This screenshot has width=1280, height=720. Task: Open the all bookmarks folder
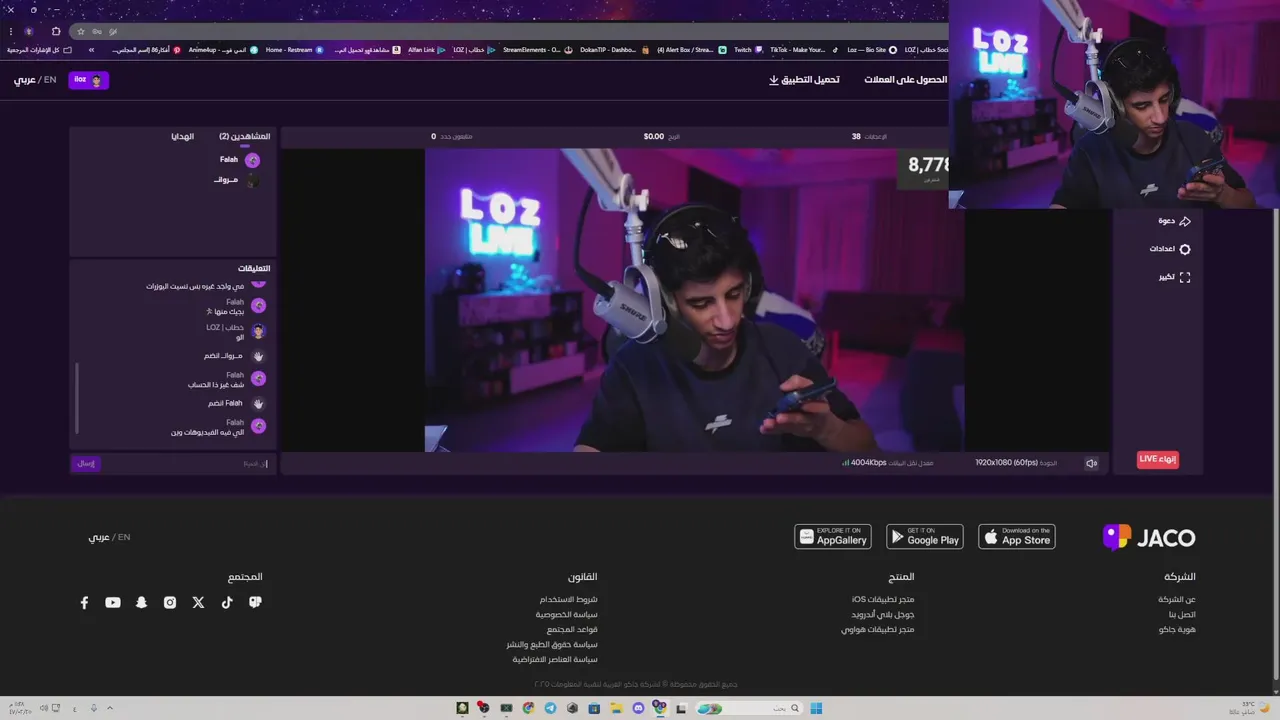tap(40, 50)
